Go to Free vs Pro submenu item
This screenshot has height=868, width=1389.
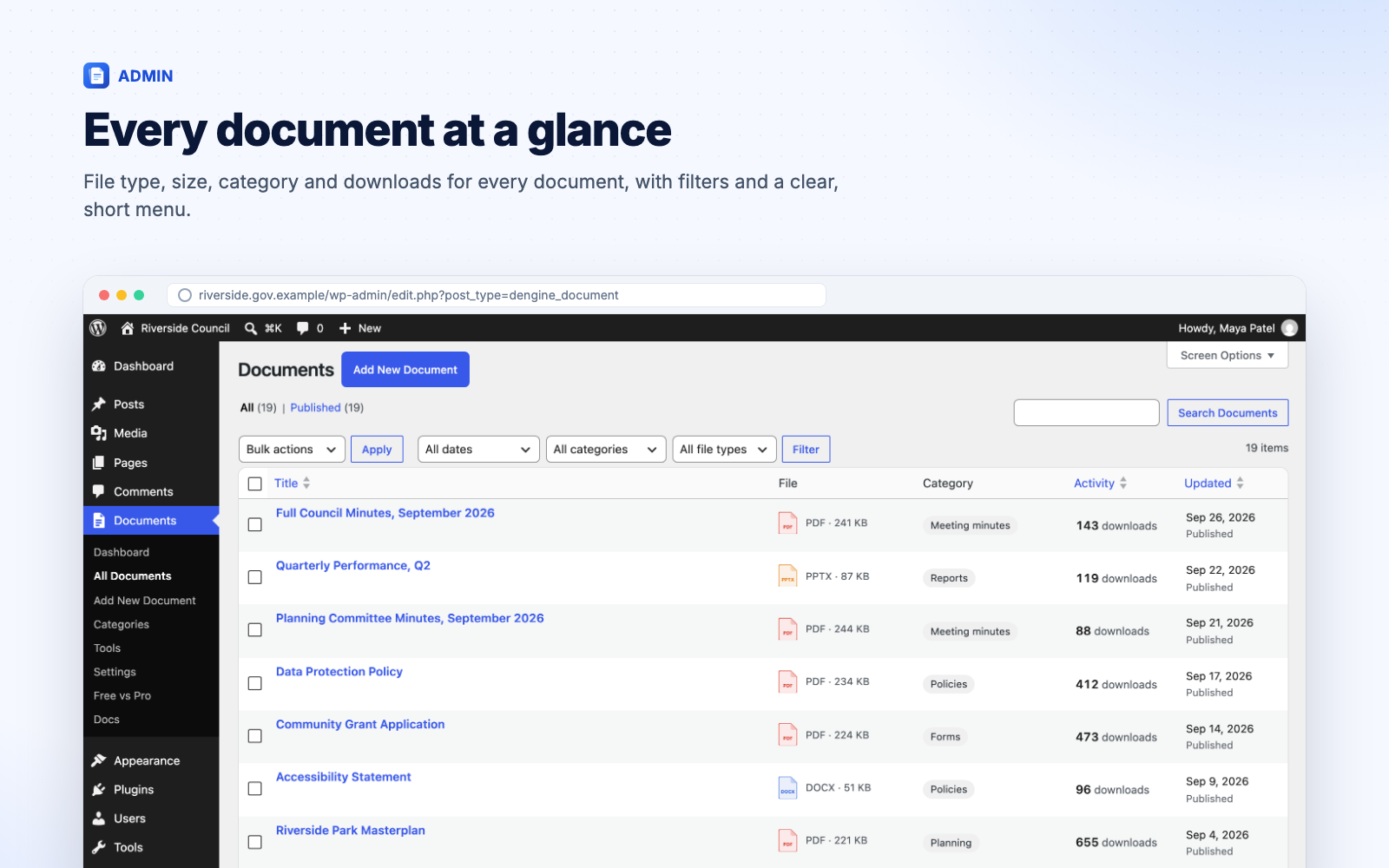coord(122,696)
